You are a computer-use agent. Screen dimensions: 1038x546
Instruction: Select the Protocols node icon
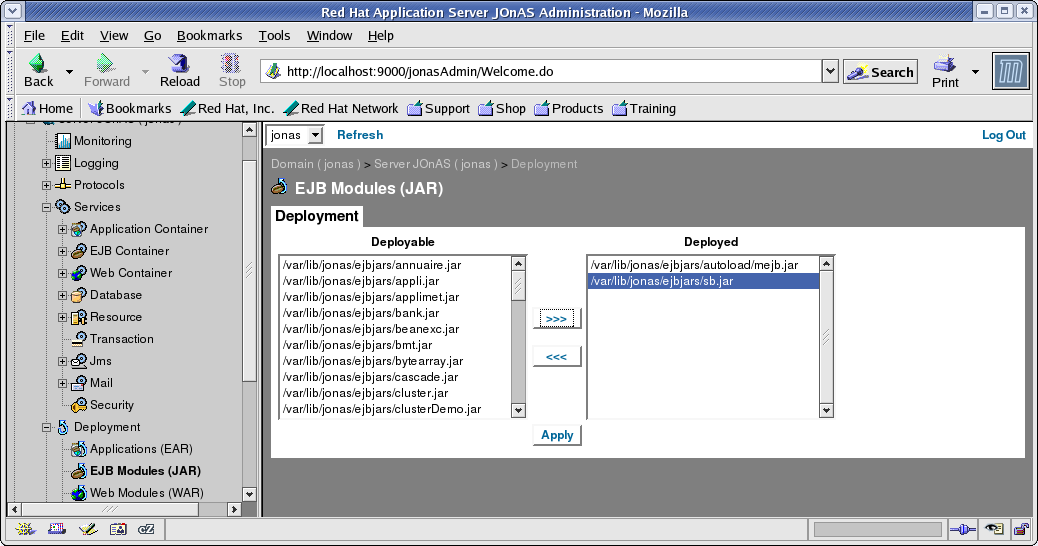[x=63, y=185]
